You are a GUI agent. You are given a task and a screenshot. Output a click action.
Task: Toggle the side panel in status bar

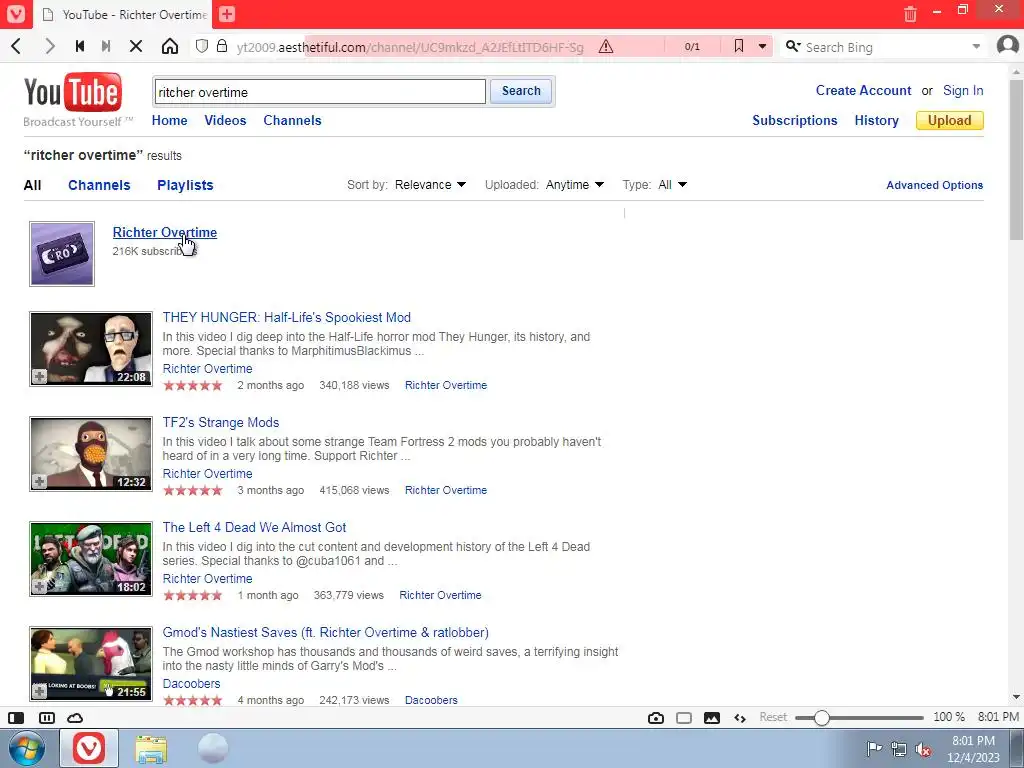16,718
